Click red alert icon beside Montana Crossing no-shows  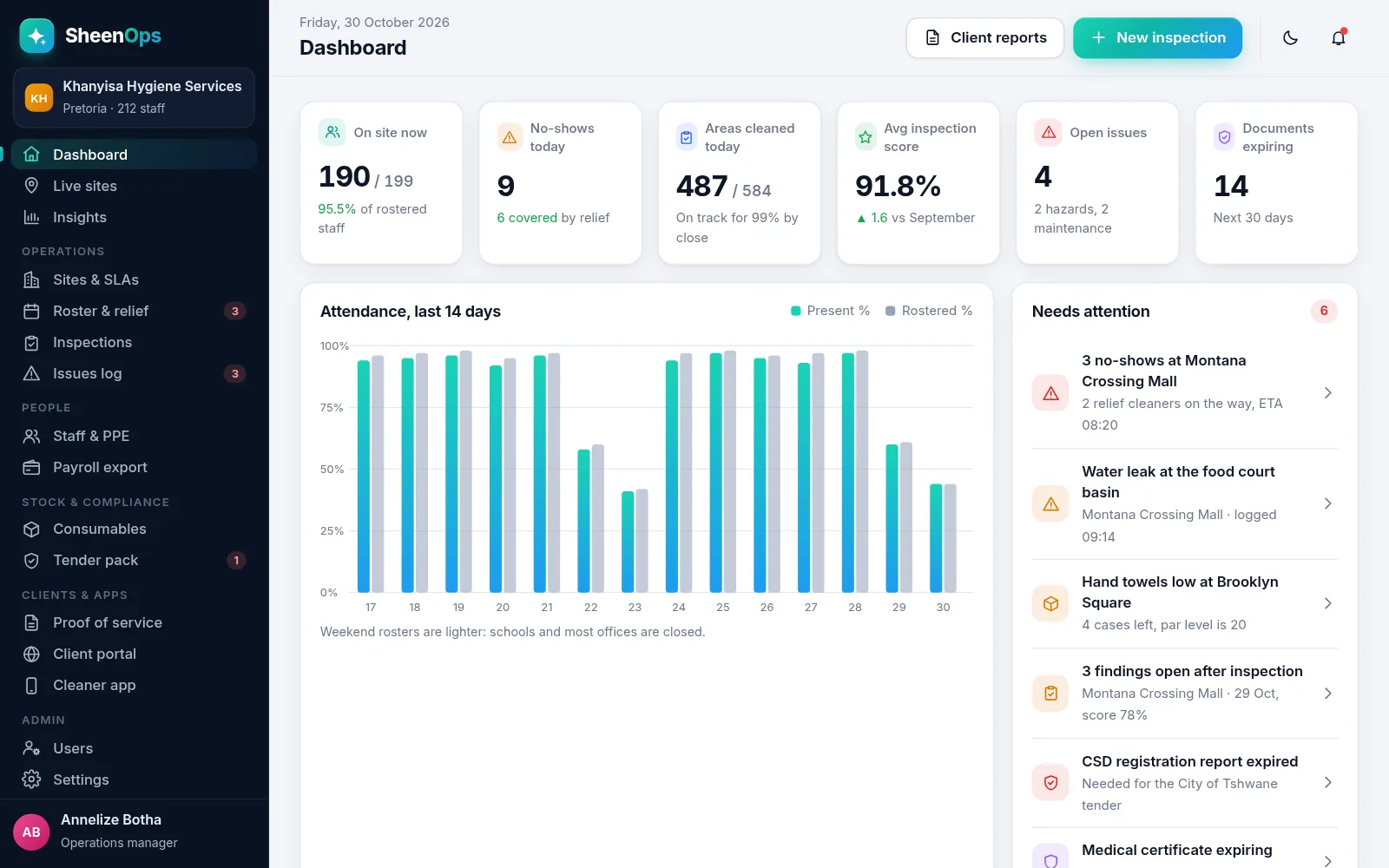[1050, 393]
